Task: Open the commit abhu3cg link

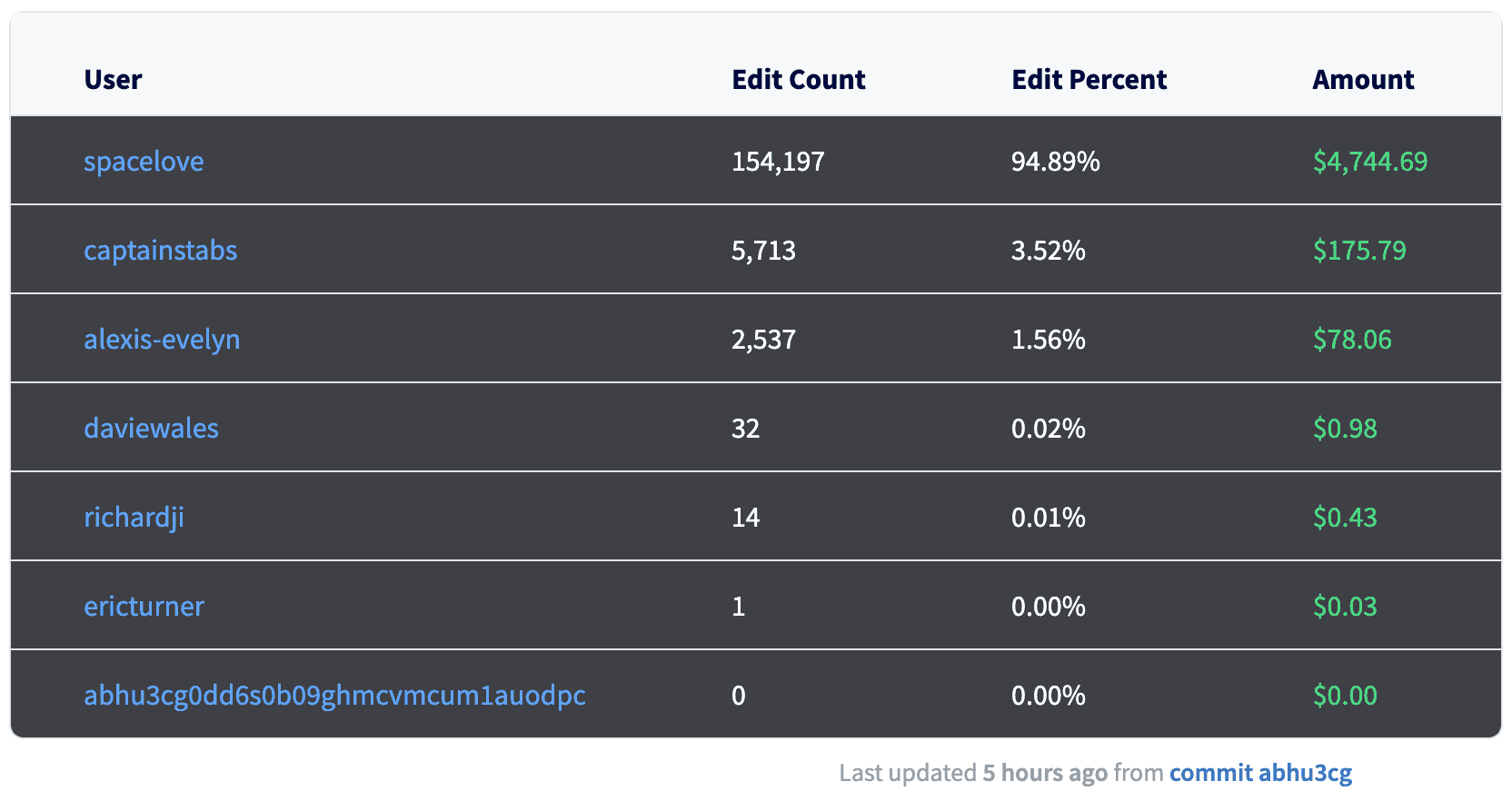Action: [1260, 773]
